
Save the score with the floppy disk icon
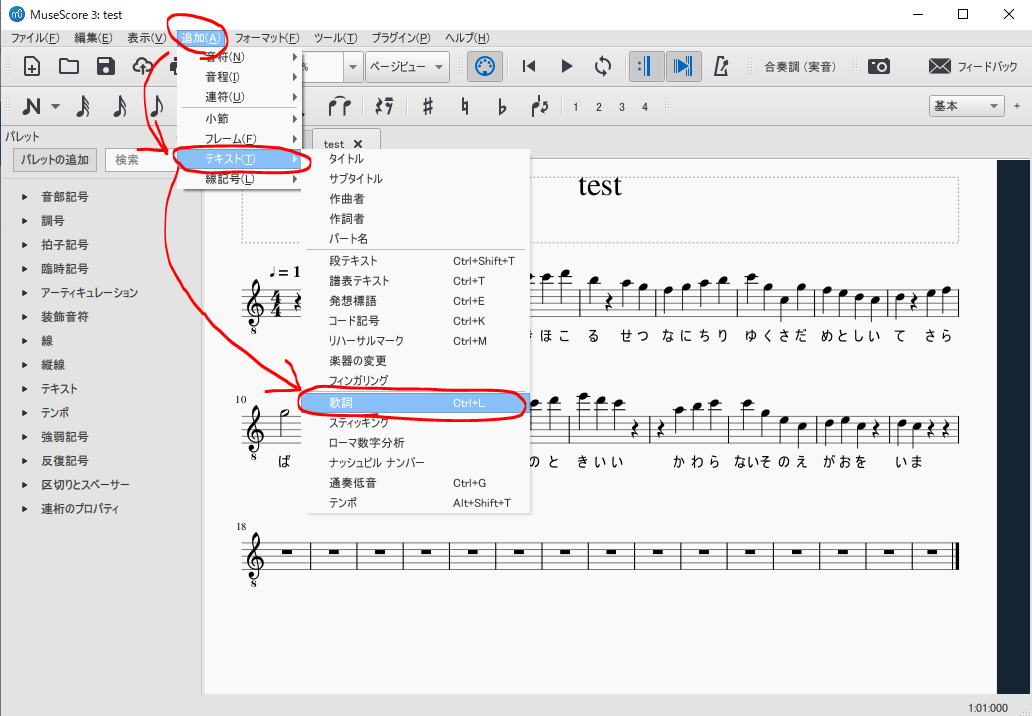[105, 66]
